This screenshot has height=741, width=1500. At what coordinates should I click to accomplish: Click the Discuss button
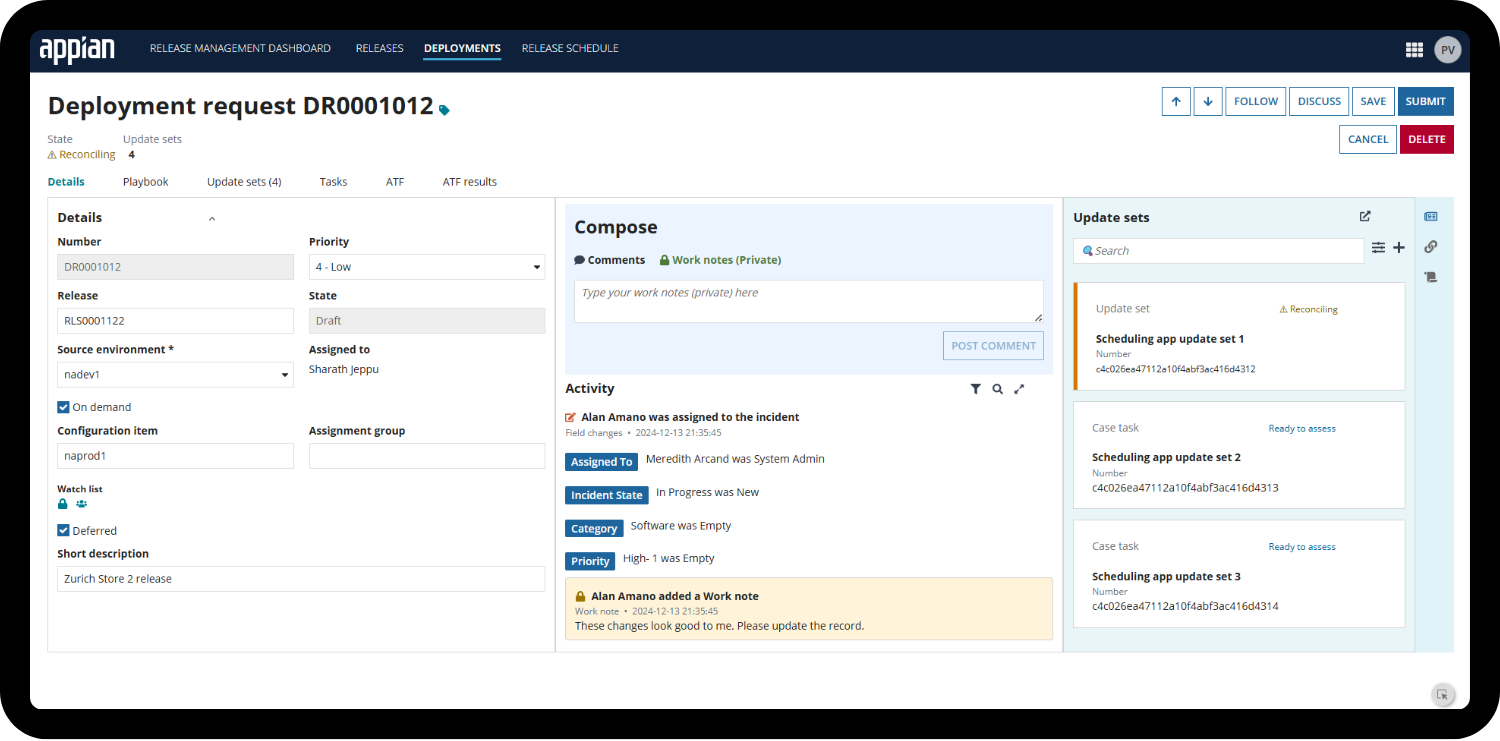click(x=1319, y=101)
